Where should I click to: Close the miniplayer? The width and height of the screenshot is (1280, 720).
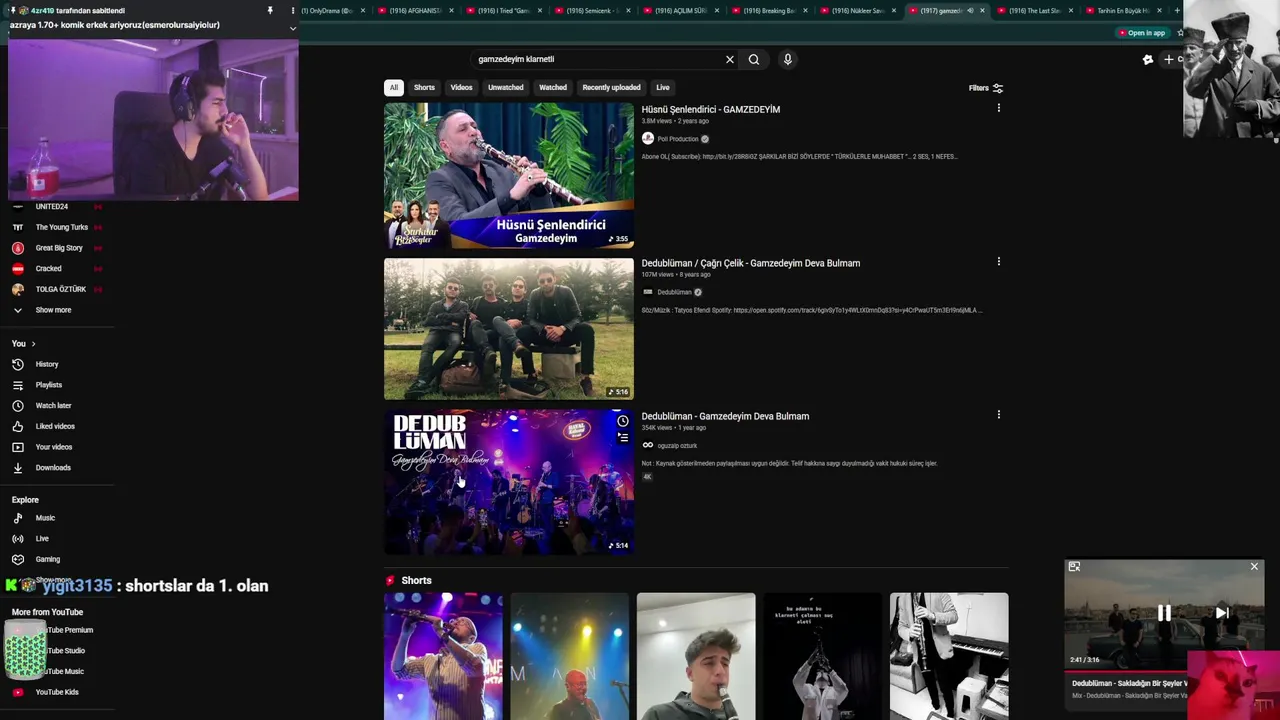[1254, 567]
